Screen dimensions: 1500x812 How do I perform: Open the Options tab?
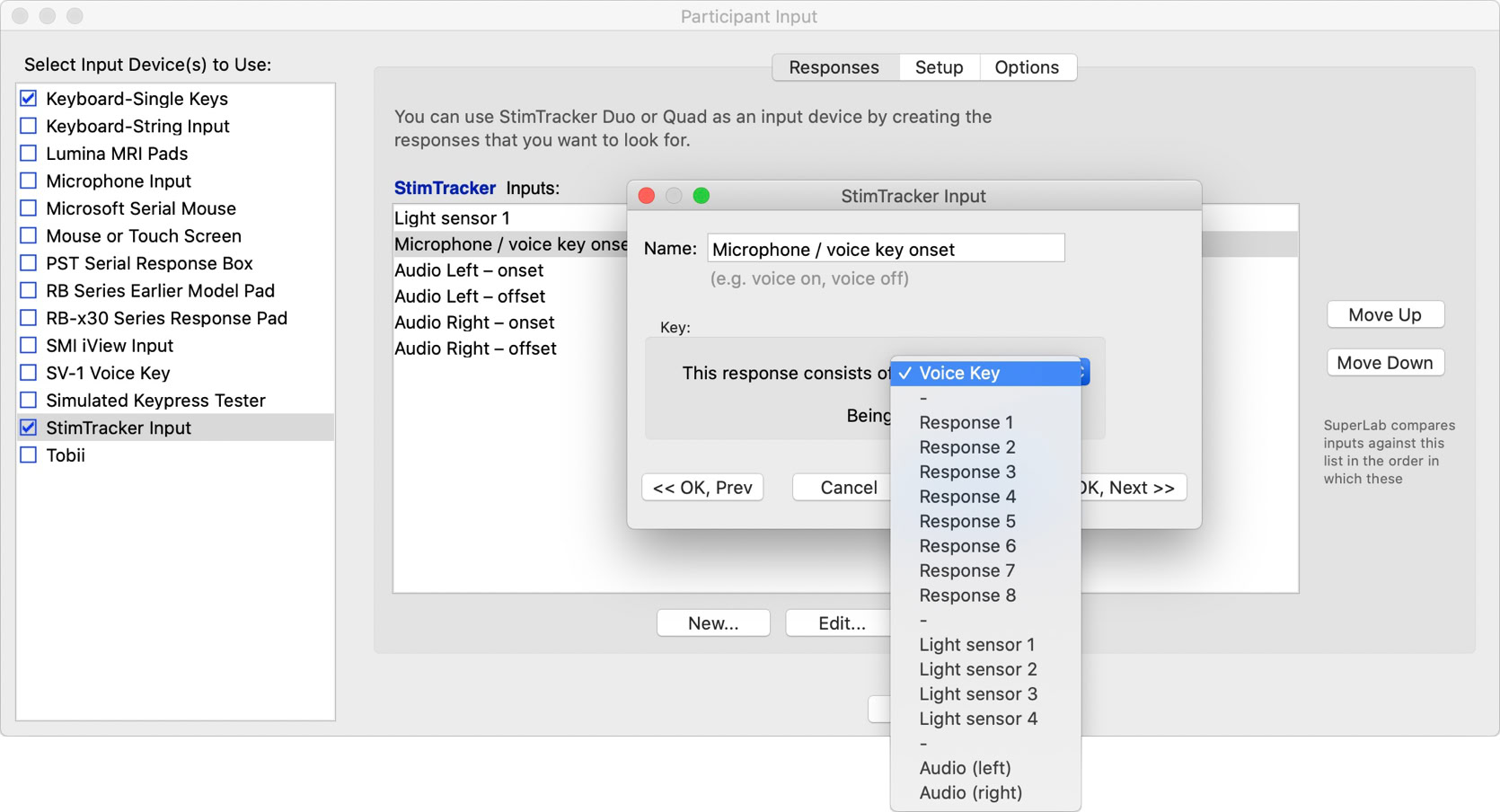1026,67
